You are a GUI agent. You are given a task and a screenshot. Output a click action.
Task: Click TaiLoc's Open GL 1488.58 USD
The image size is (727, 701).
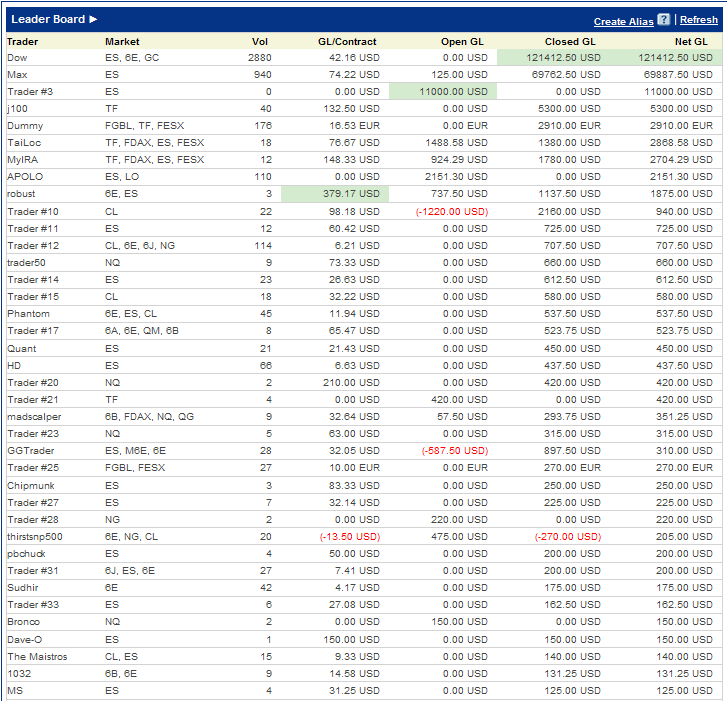coord(457,143)
